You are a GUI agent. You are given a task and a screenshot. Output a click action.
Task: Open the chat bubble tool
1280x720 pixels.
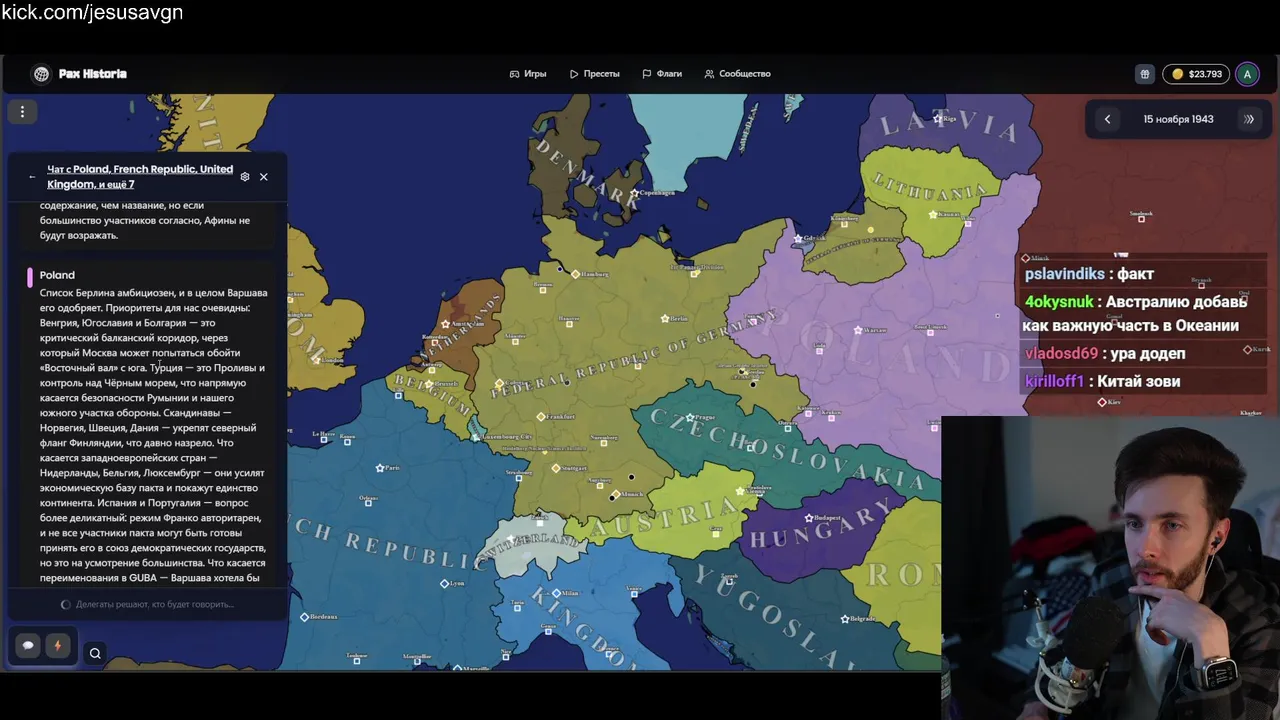(x=28, y=646)
